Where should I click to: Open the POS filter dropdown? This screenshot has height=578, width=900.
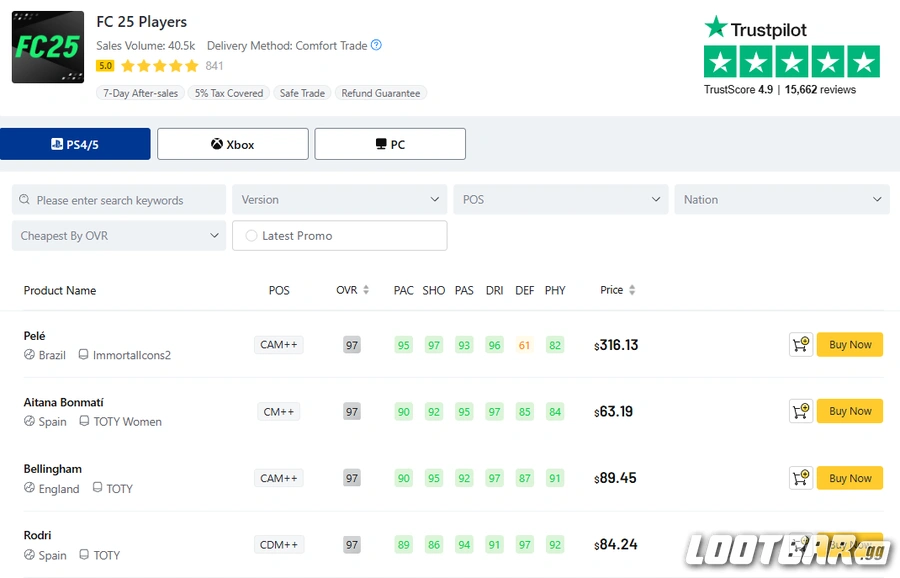pos(561,200)
